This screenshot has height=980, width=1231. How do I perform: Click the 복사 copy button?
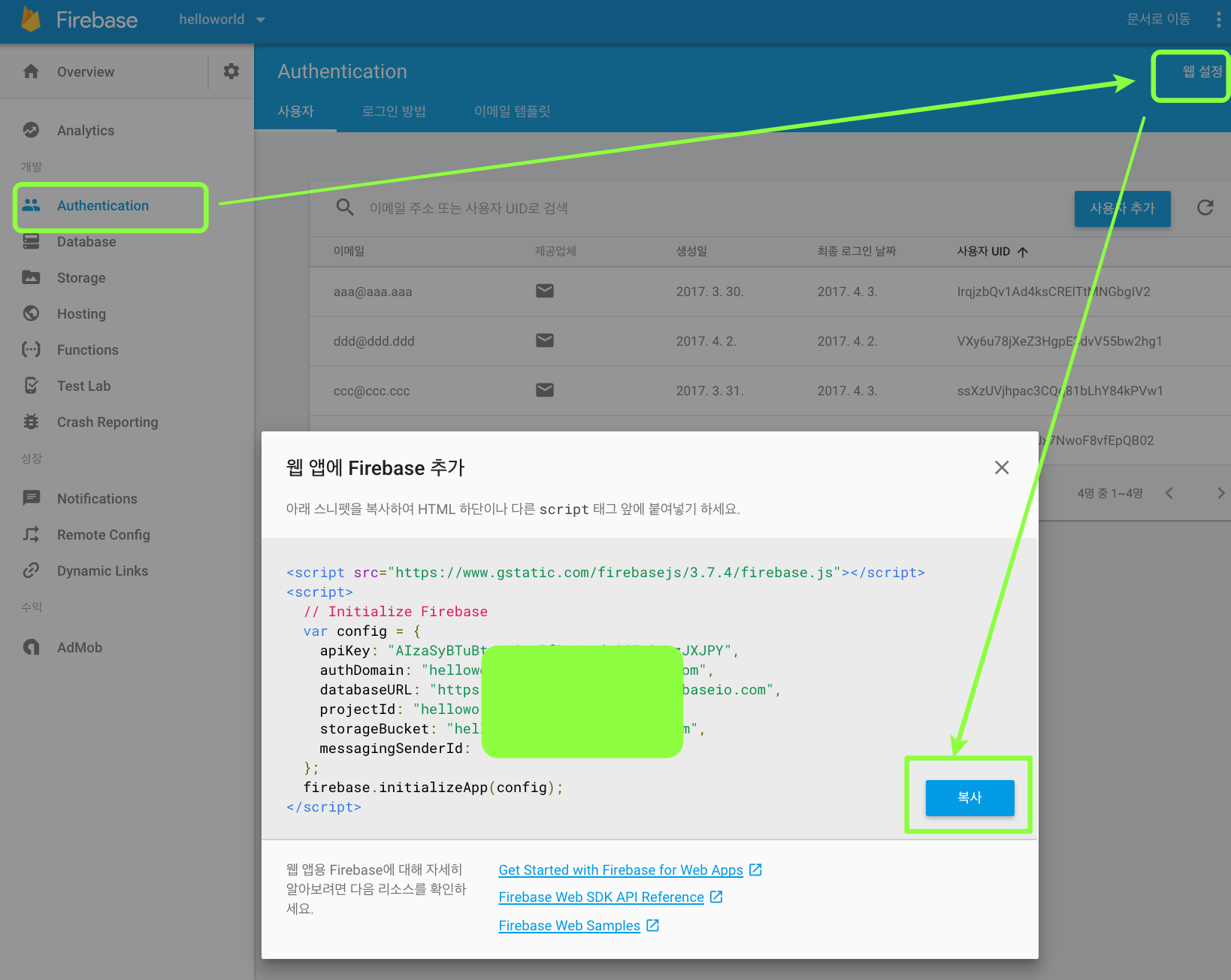click(x=969, y=797)
